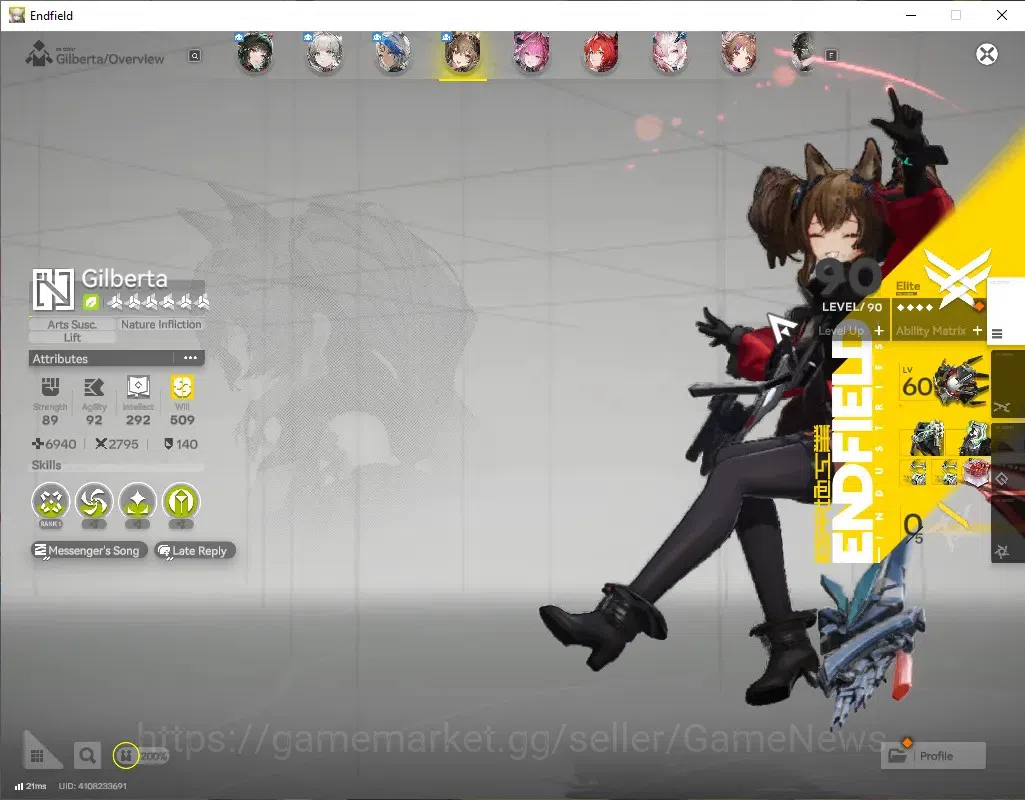Click the Endfield app icon in title bar
This screenshot has width=1025, height=800.
pos(16,15)
